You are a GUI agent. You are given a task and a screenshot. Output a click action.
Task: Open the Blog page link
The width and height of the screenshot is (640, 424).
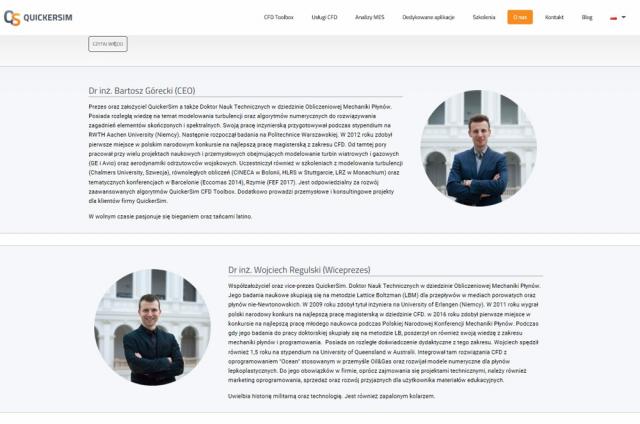(587, 17)
